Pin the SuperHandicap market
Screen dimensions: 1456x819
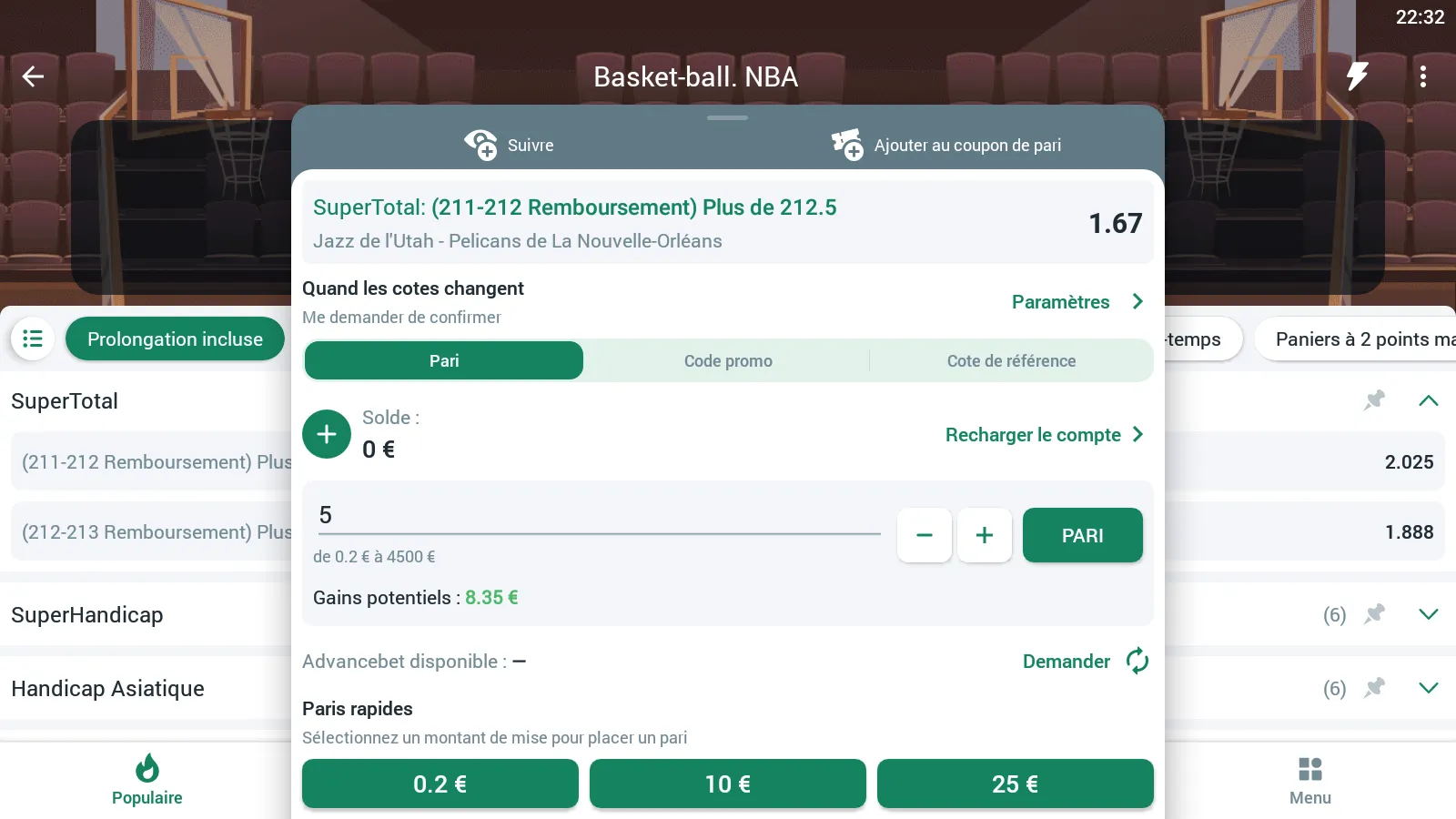pyautogui.click(x=1374, y=614)
